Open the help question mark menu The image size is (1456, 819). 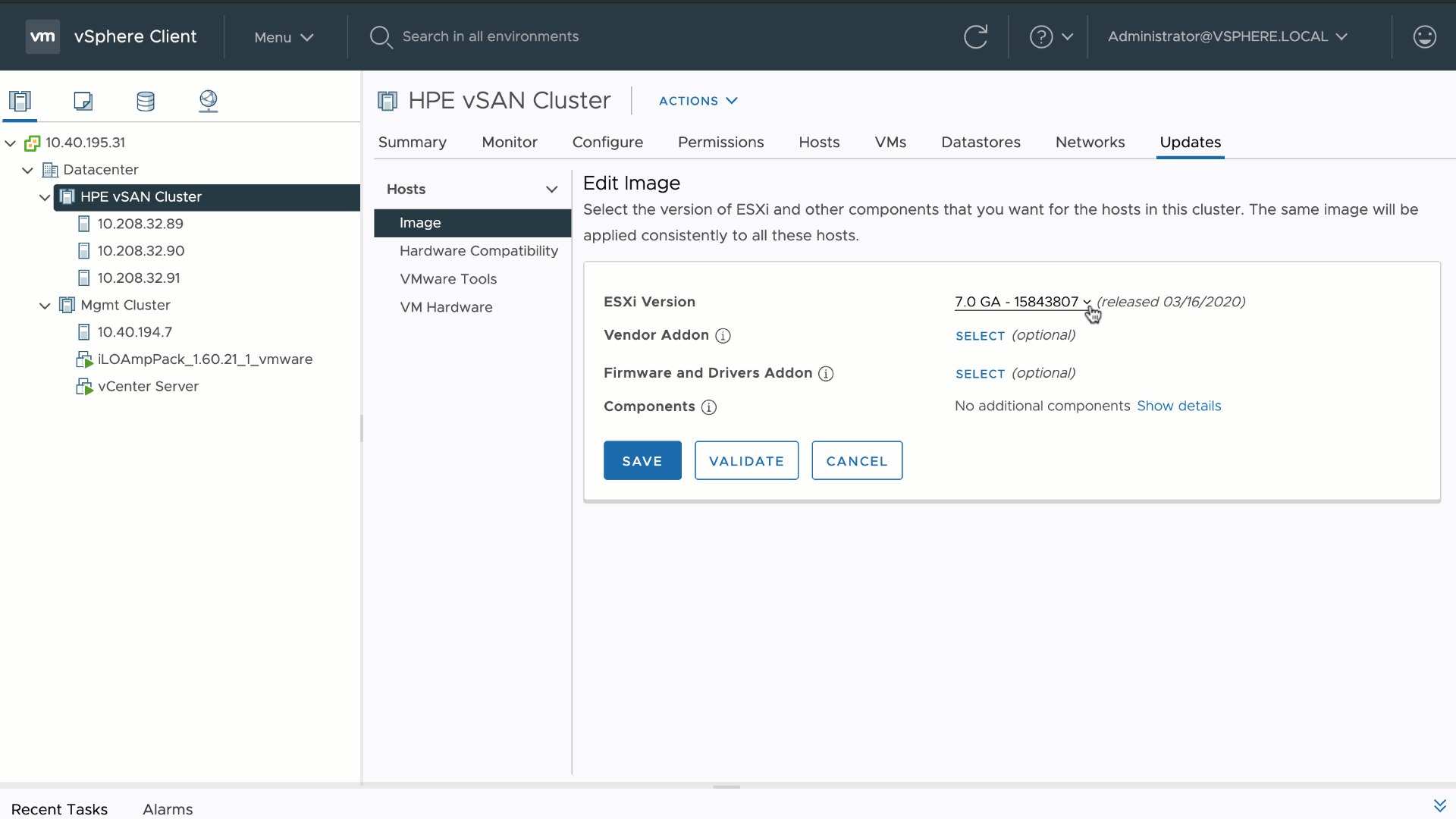[1051, 36]
